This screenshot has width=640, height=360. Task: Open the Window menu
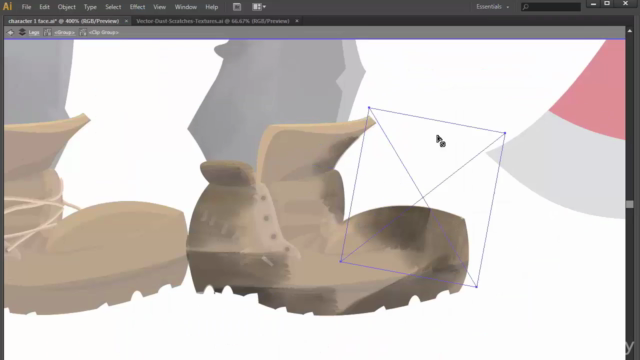[x=186, y=7]
